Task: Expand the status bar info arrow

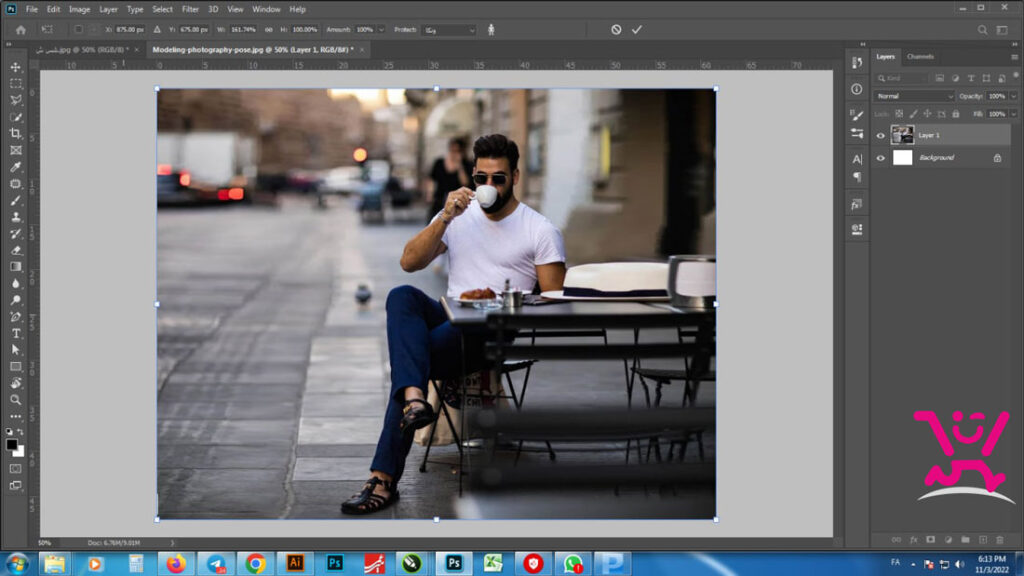Action: click(172, 543)
